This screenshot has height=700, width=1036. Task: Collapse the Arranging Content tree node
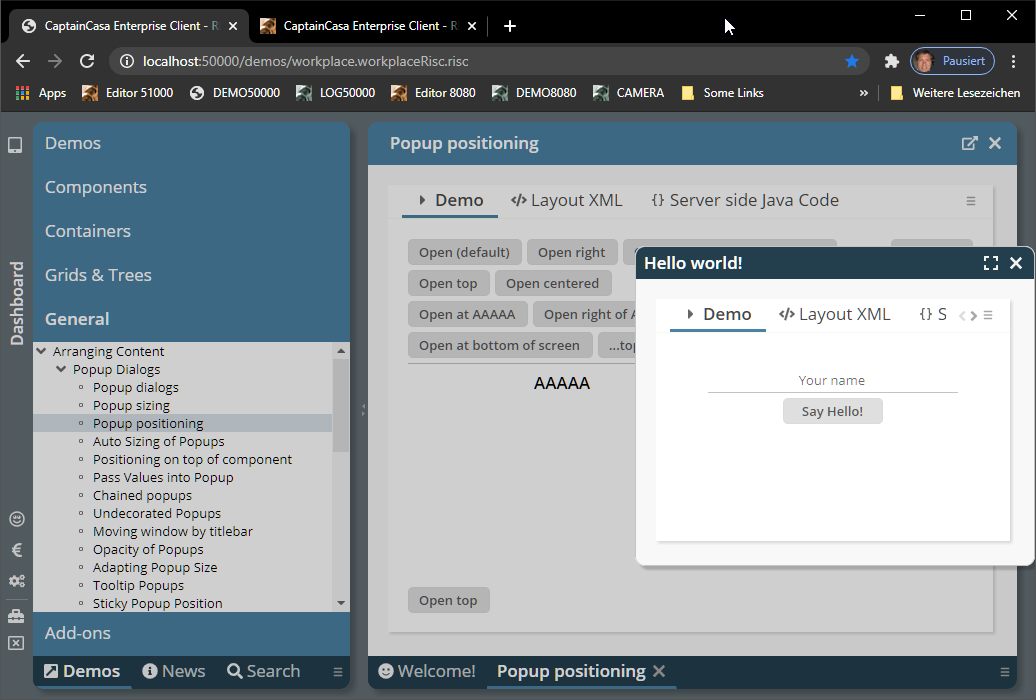[42, 351]
